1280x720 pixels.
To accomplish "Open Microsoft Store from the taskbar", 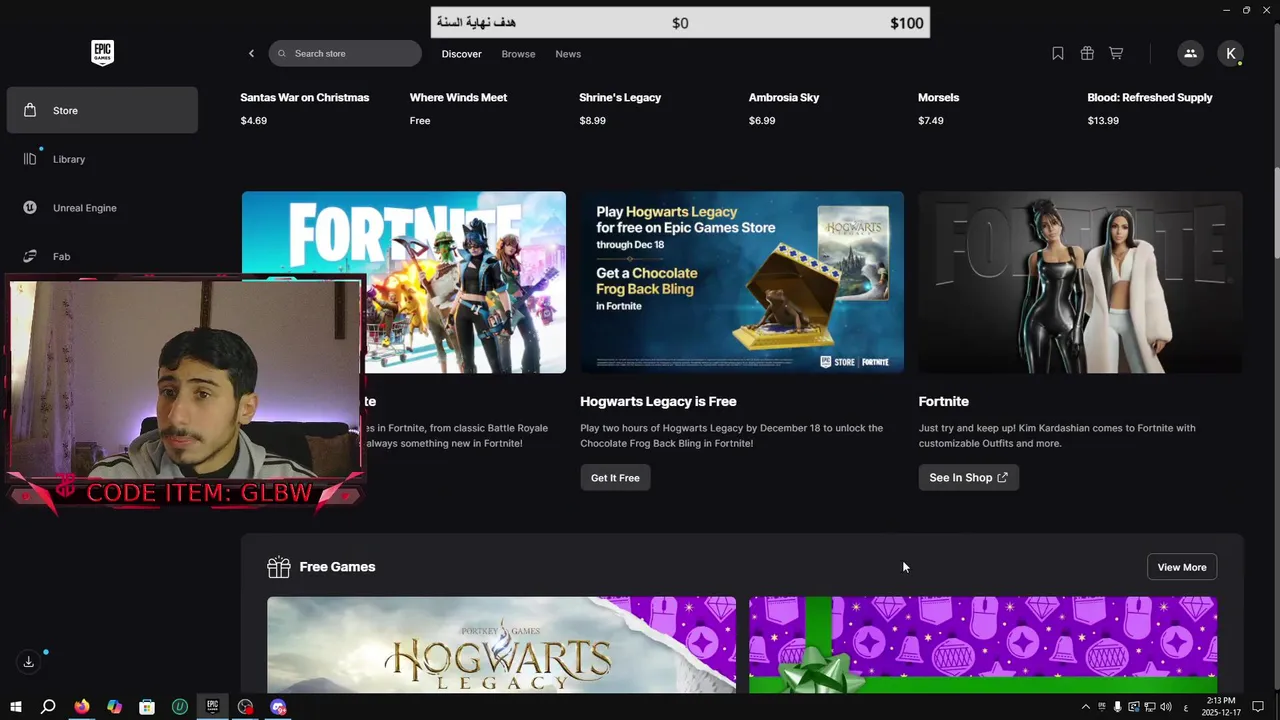I will point(147,707).
